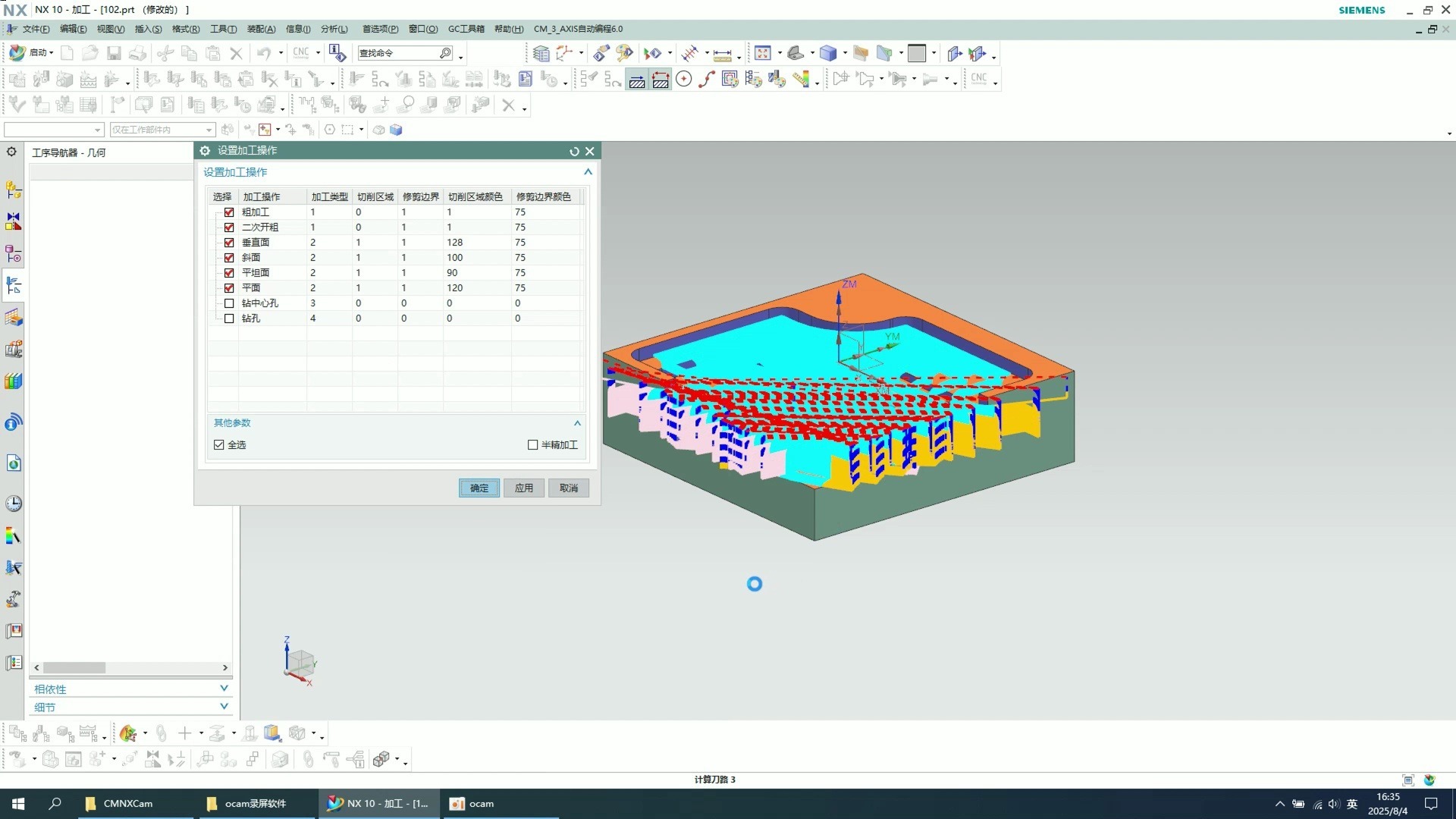
Task: Click the 取消 button
Action: pos(569,488)
